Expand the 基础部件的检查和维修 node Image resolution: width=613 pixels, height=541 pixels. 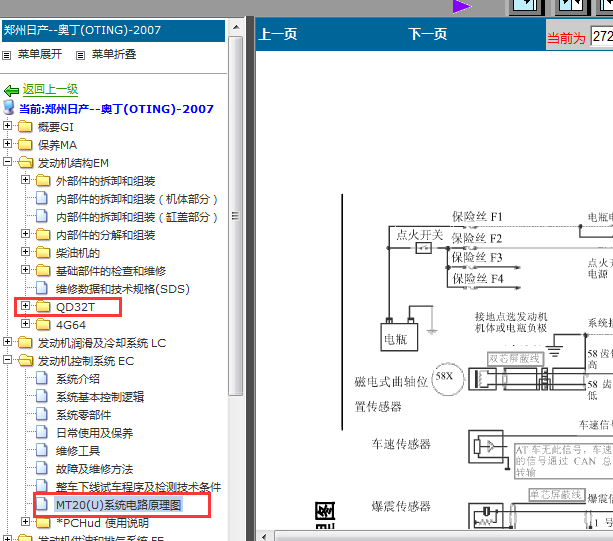click(x=25, y=269)
